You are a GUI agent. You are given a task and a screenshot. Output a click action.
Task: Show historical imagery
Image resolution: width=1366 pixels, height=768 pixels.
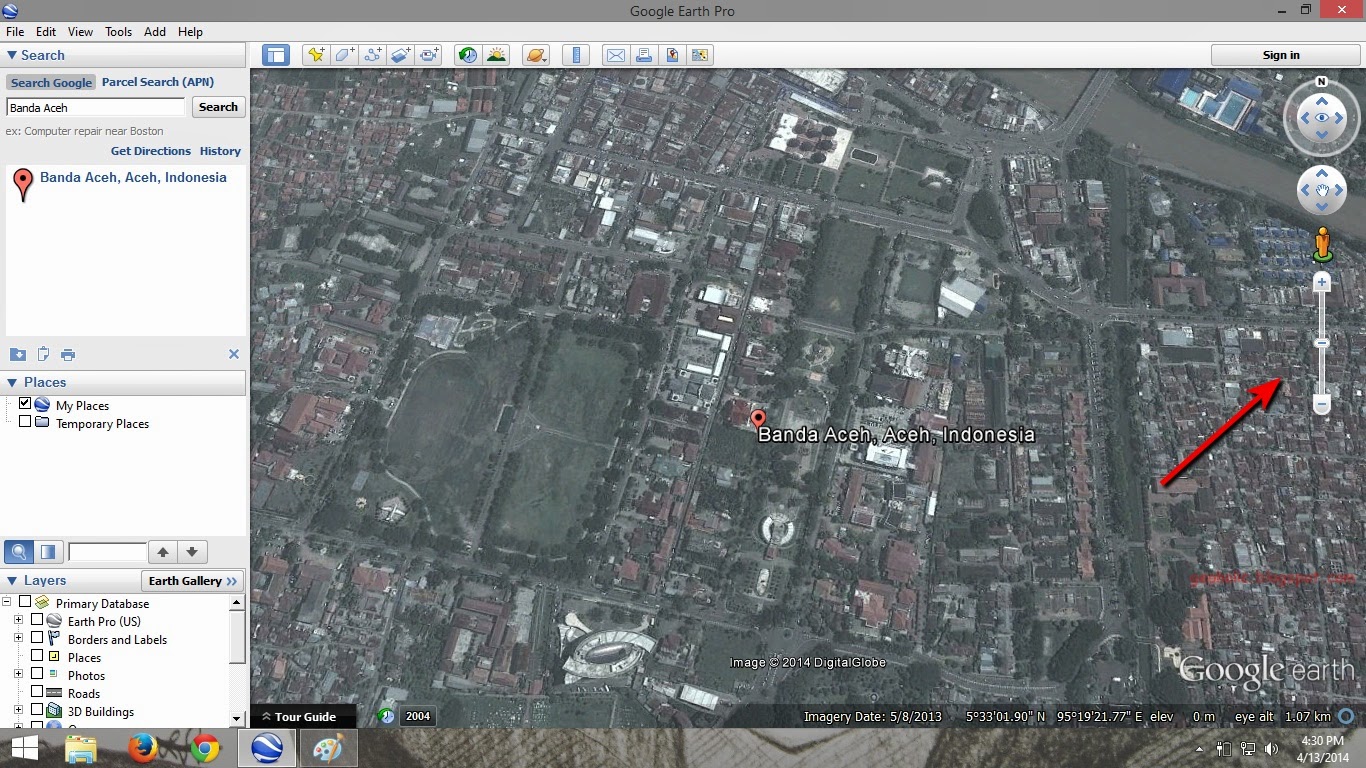467,55
